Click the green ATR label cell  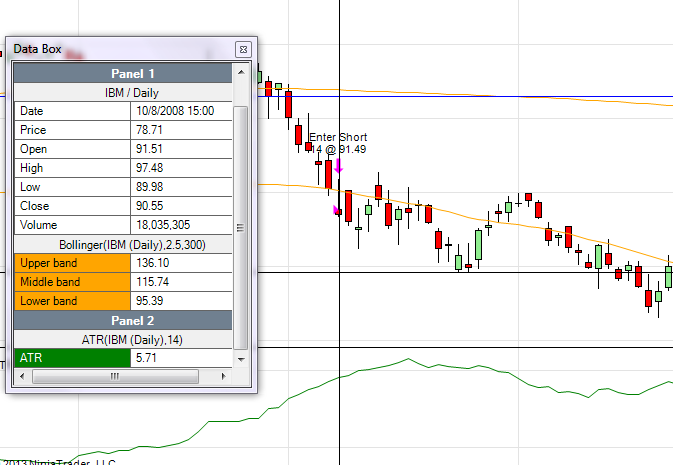tap(72, 358)
